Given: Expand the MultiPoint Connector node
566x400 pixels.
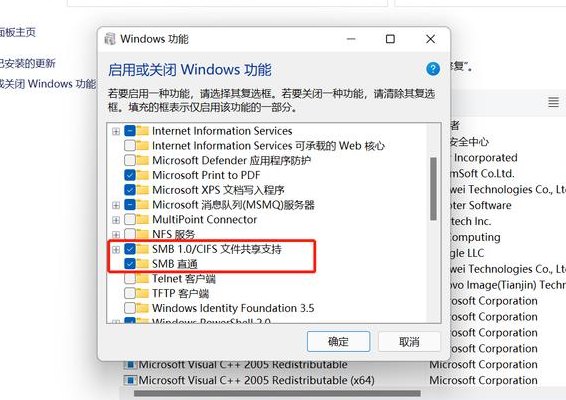Looking at the screenshot, I should 116,220.
